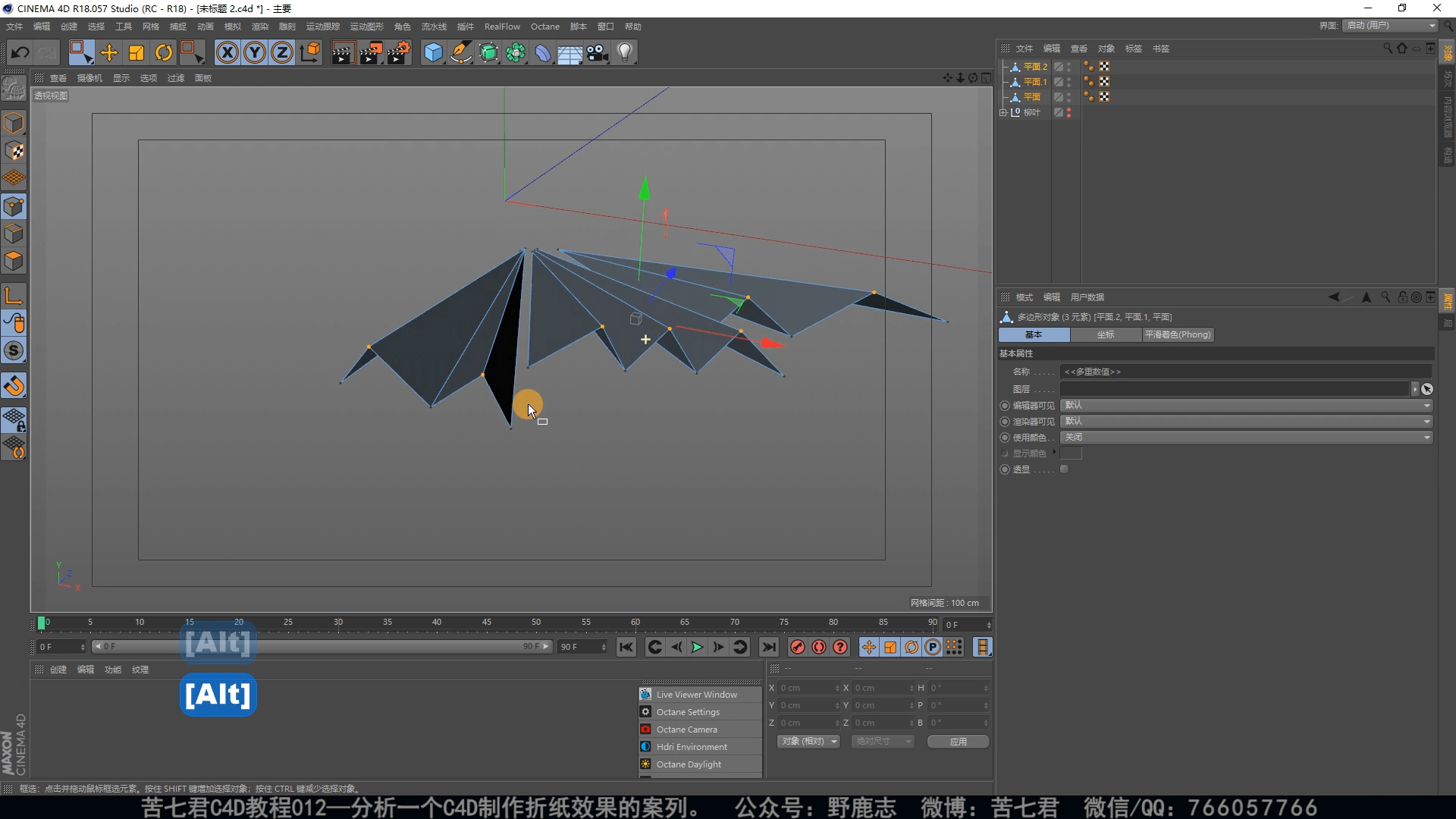The image size is (1456, 819).
Task: Go to start of animation
Action: click(626, 647)
